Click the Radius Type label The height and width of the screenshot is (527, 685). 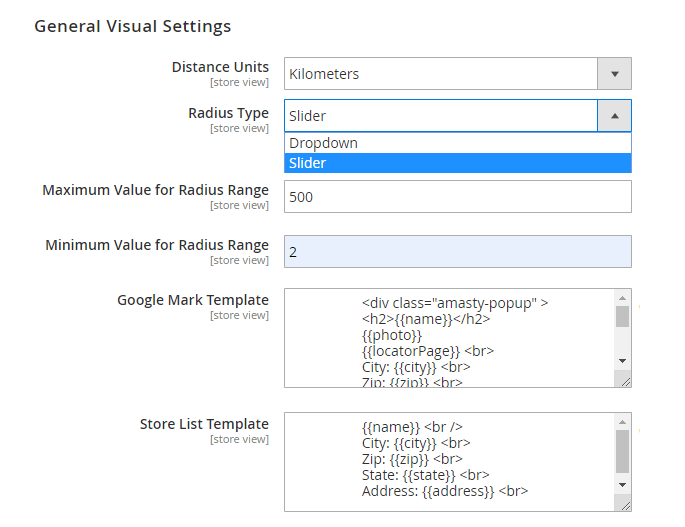coord(228,113)
